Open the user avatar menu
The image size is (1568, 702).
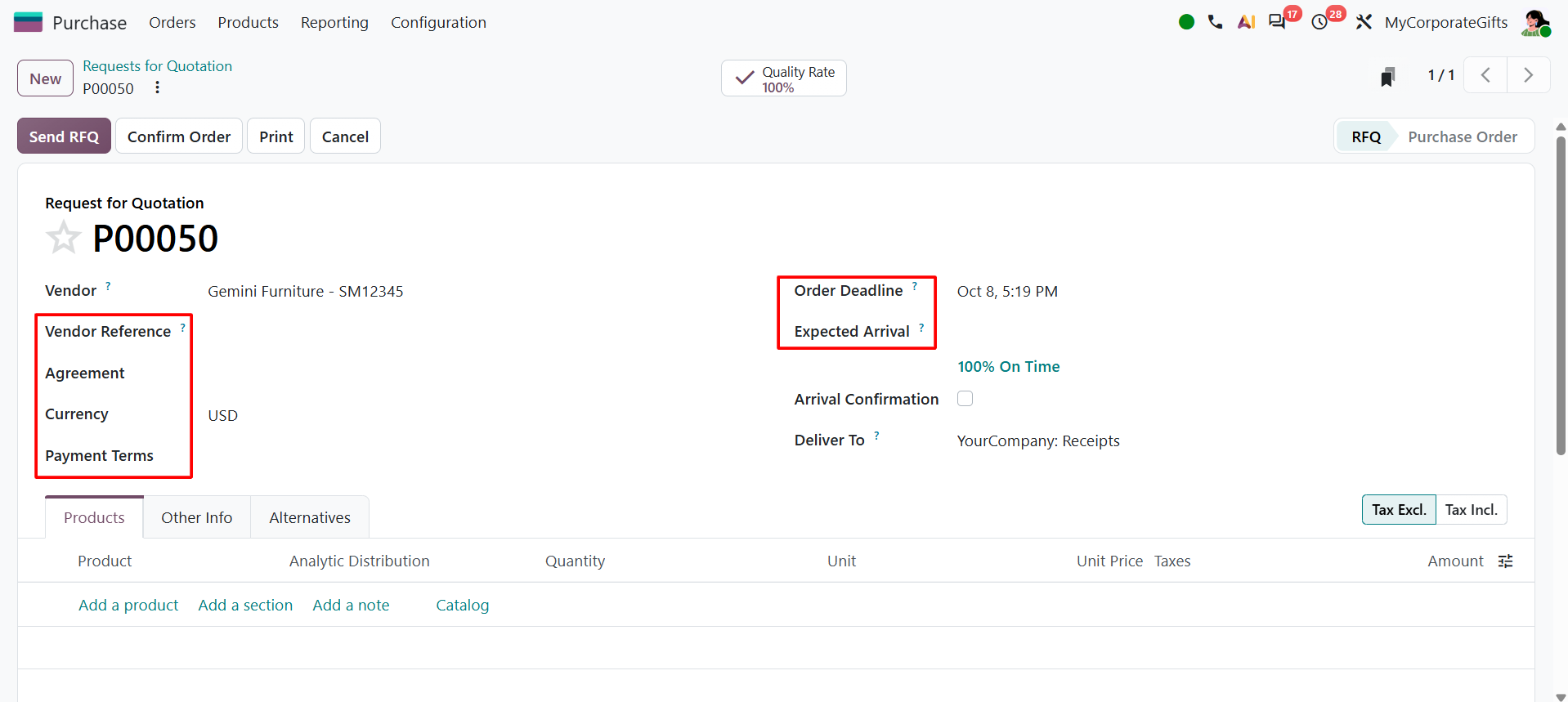(x=1535, y=22)
